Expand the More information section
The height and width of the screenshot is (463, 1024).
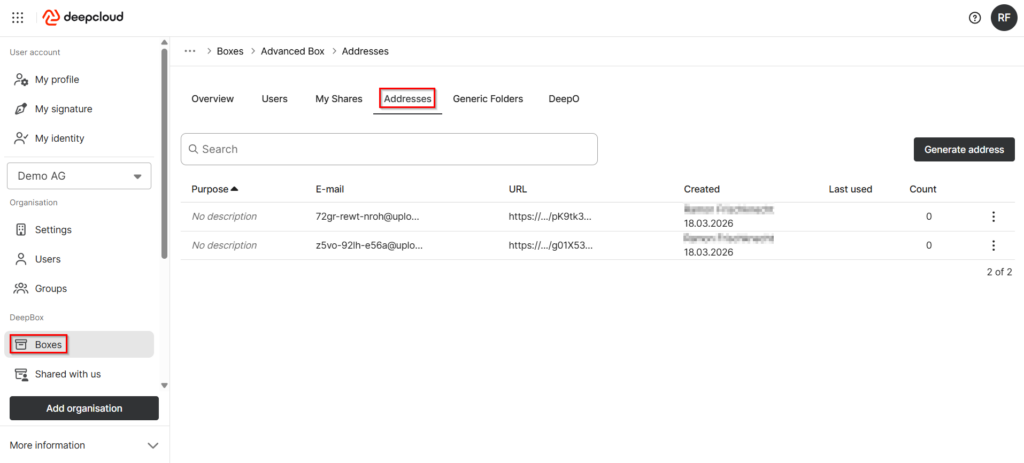(152, 445)
